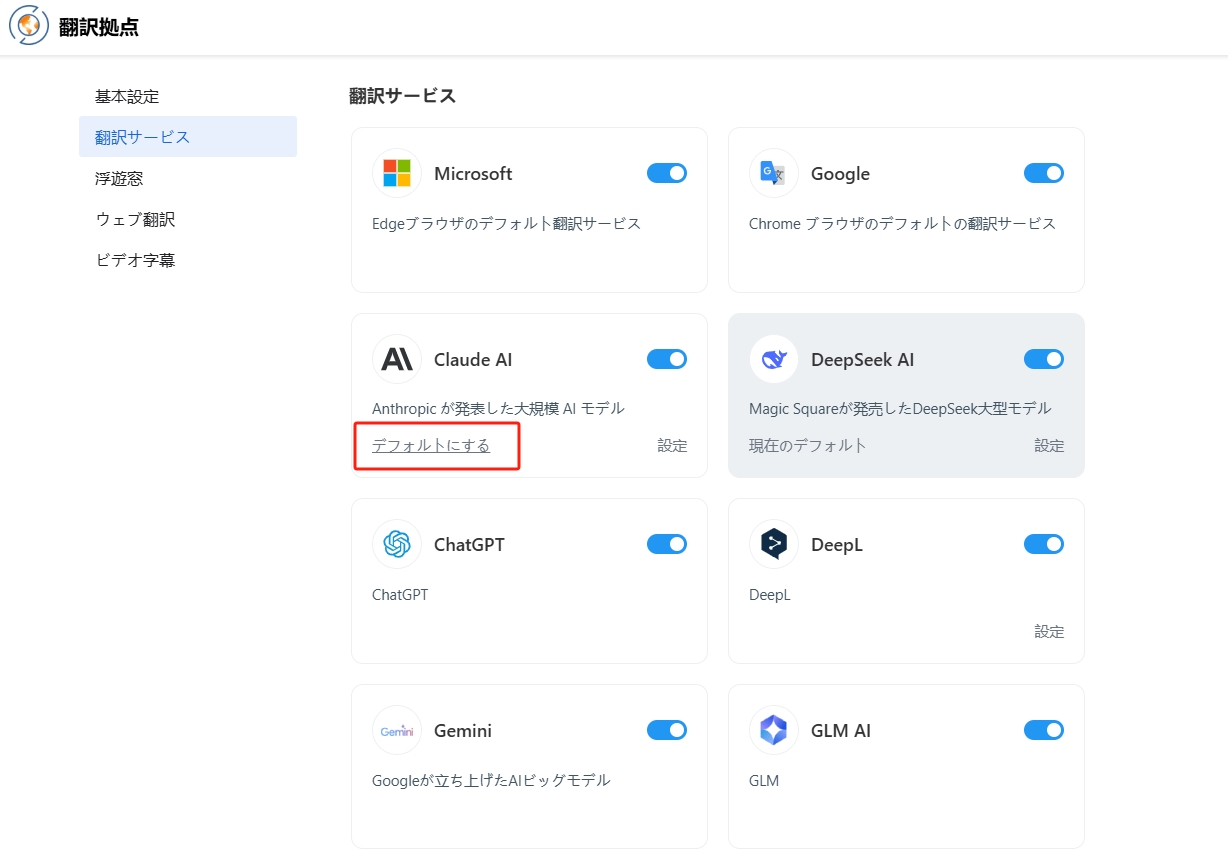
Task: Click the Magic Squareが発売した description text
Action: tap(900, 408)
